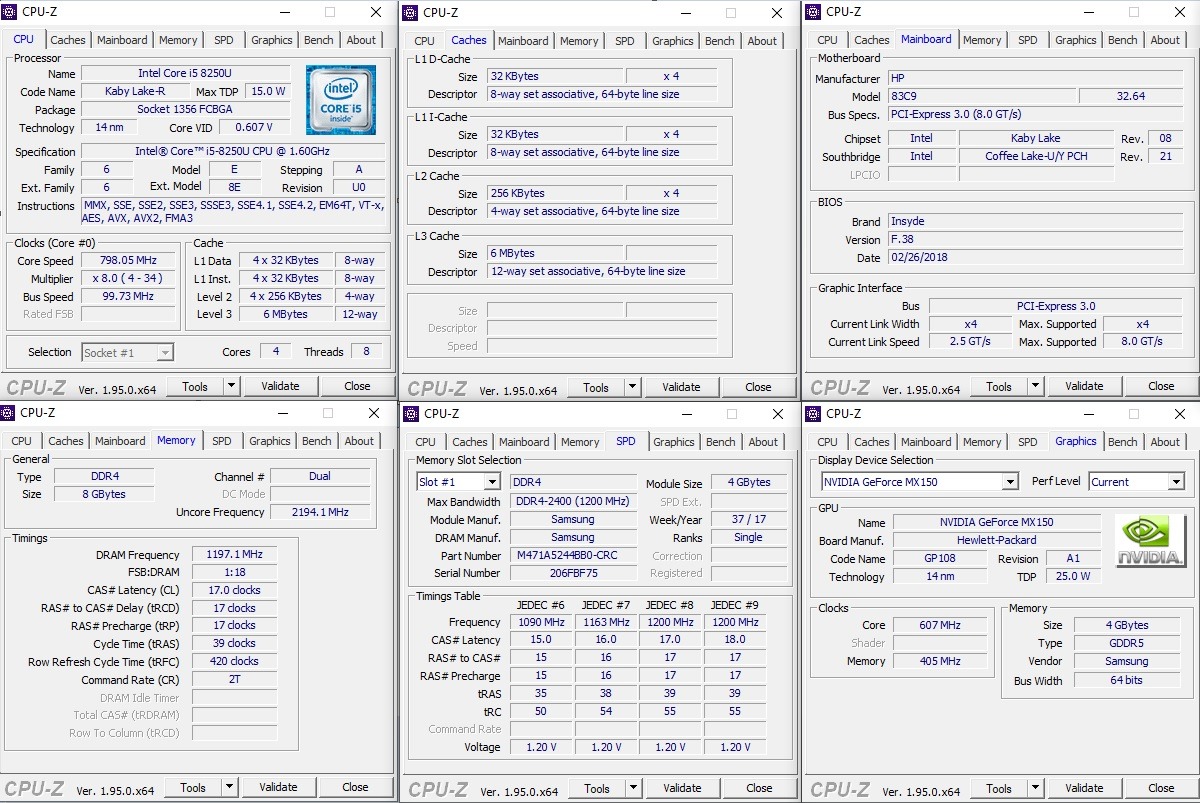Expand the Slot #1 memory slot dropdown
The width and height of the screenshot is (1200, 803).
[491, 482]
